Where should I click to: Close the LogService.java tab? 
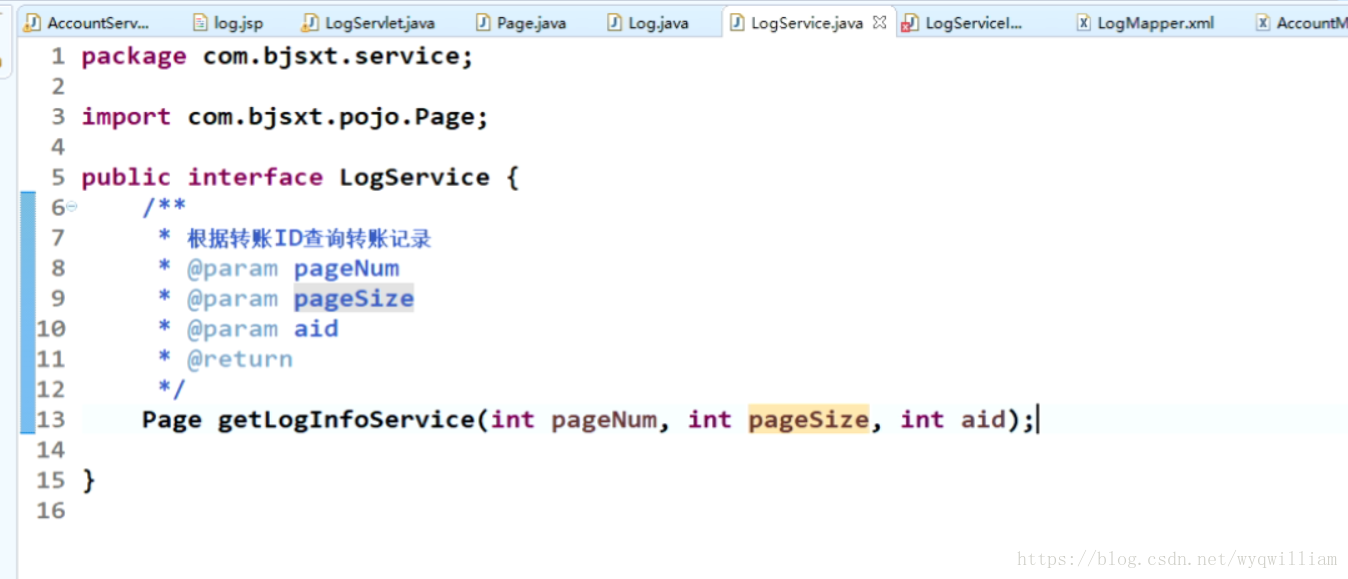(879, 22)
